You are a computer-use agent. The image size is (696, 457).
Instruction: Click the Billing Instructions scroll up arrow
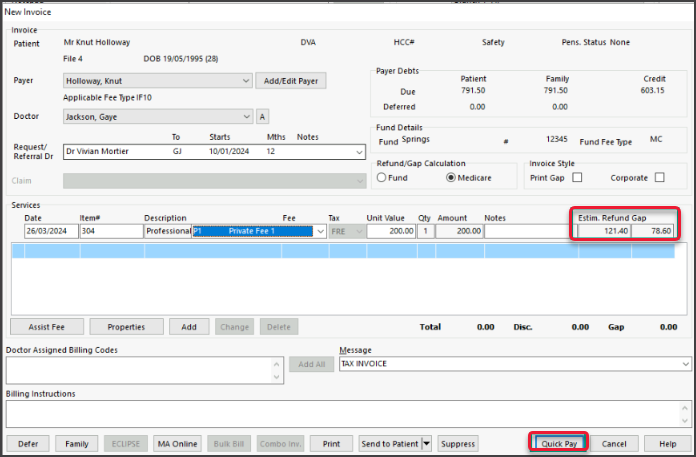tap(685, 408)
